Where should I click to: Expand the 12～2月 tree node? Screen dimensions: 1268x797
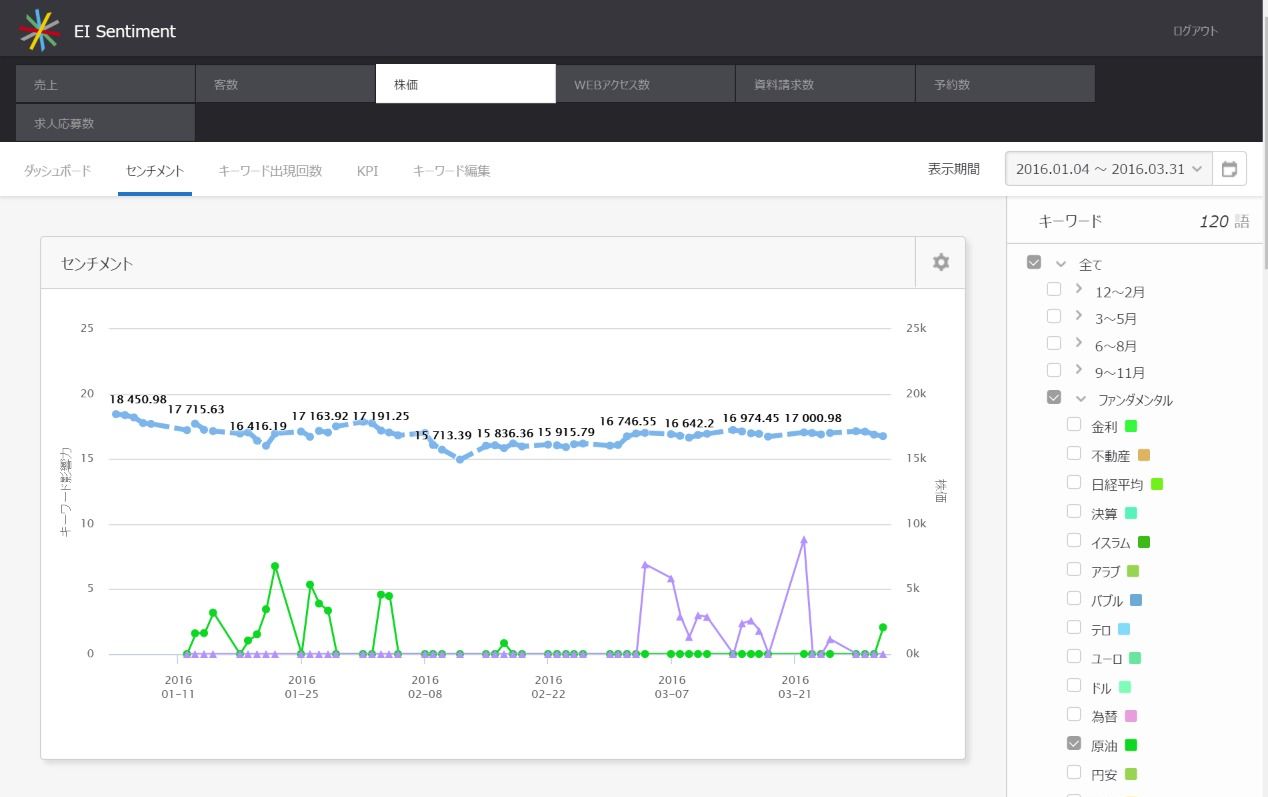(1079, 288)
